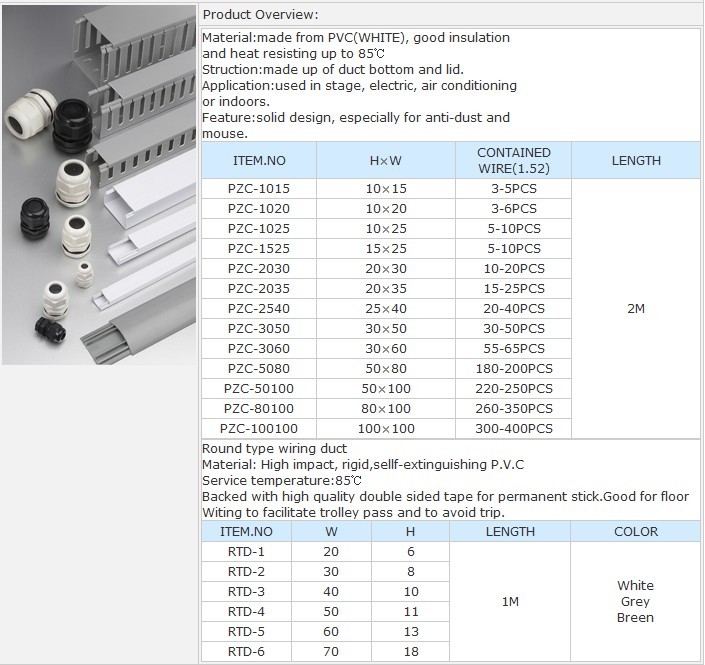Click the wiring duct product photo
Image resolution: width=705 pixels, height=665 pixels.
click(99, 185)
